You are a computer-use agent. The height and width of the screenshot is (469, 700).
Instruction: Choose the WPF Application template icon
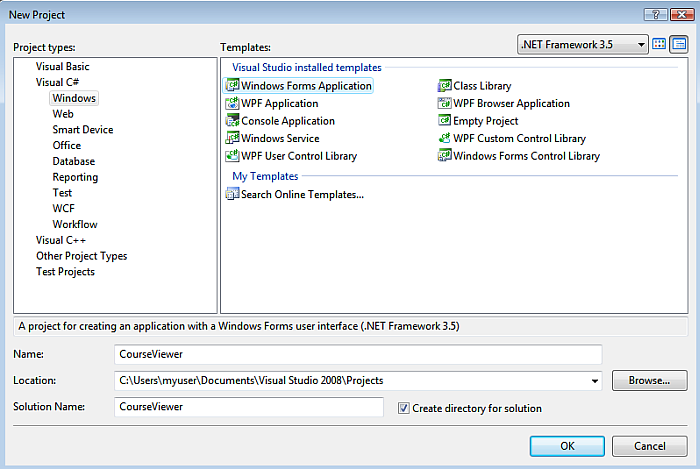(233, 104)
